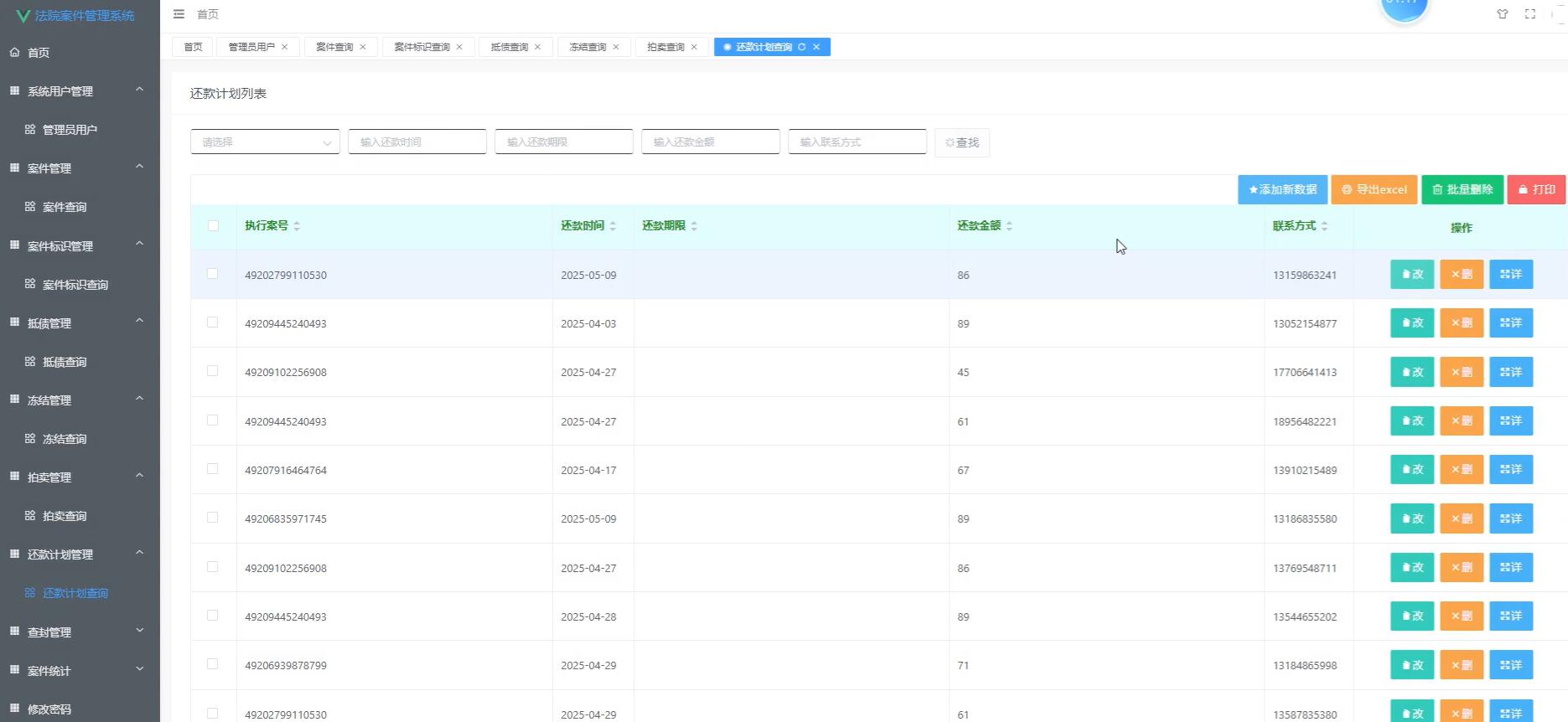Close the 冻结查询 tab

point(616,47)
